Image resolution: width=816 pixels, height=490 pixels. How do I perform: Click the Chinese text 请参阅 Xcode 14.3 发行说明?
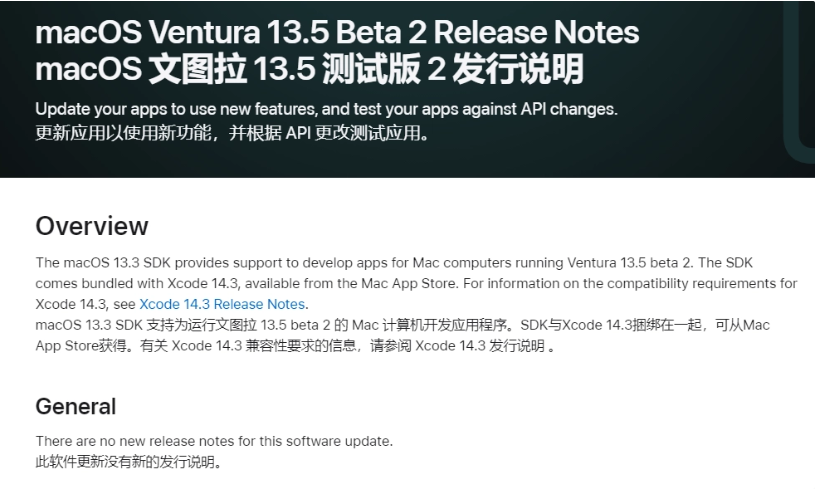click(457, 346)
